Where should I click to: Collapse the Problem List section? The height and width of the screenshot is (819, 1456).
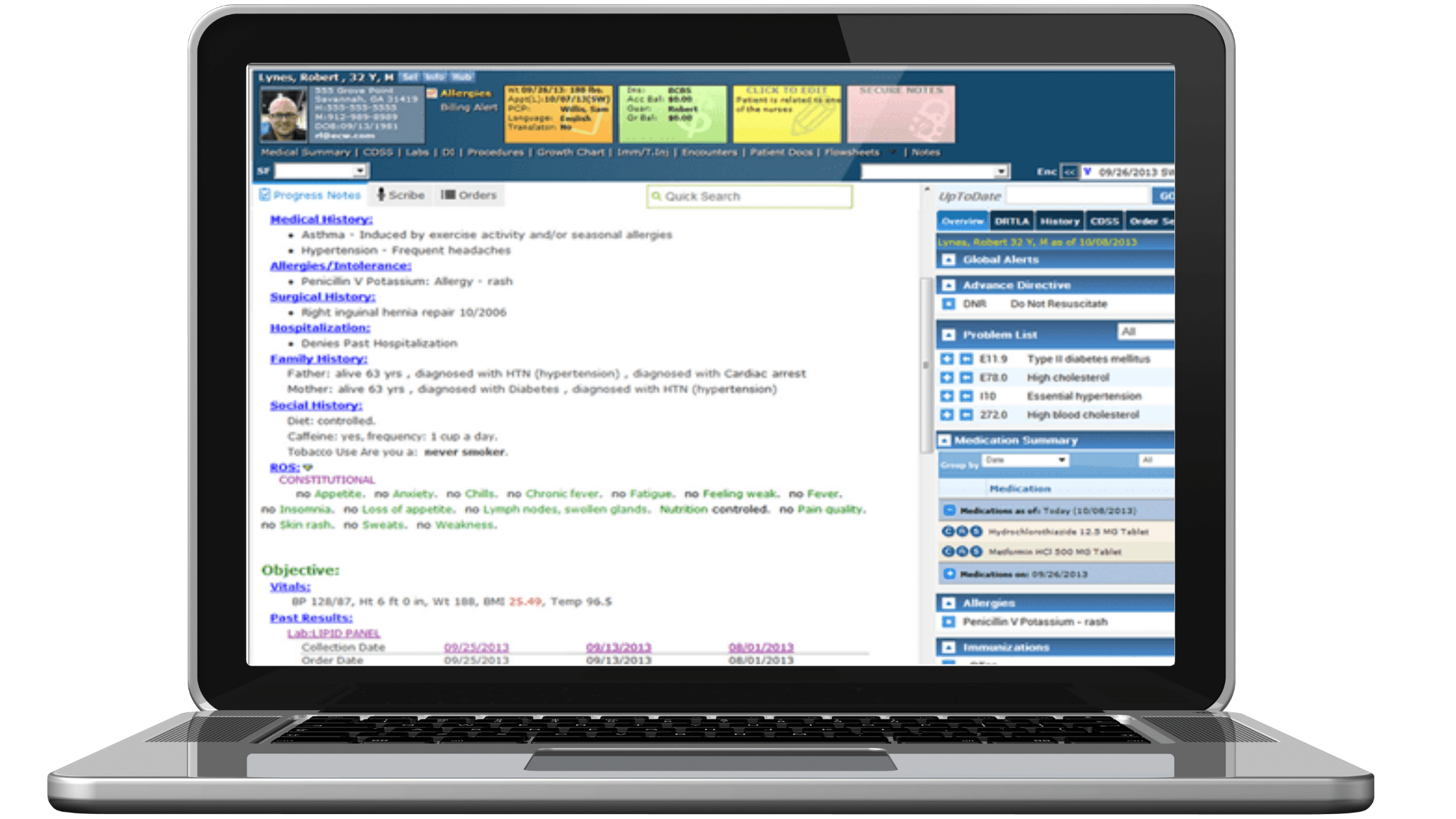(948, 334)
